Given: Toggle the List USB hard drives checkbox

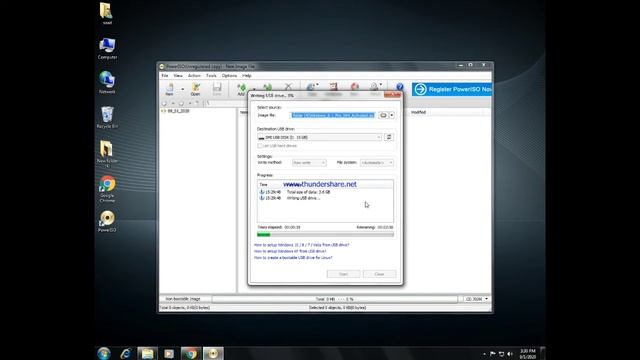Looking at the screenshot, I should click(x=260, y=146).
